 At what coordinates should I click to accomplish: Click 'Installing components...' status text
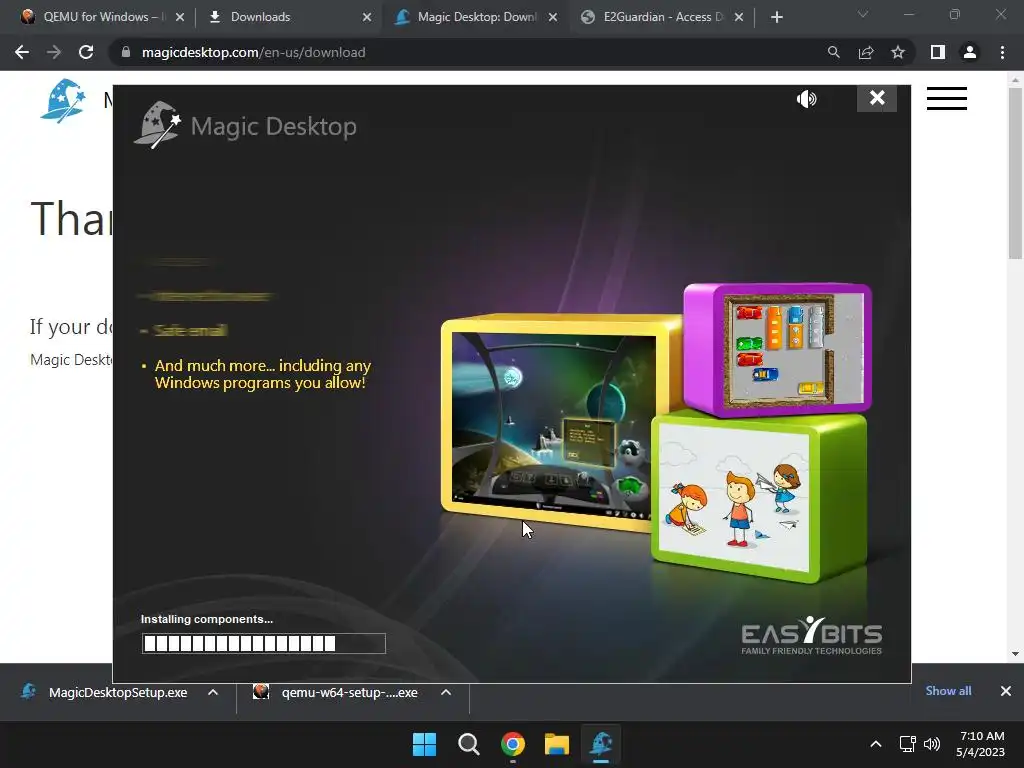point(206,619)
